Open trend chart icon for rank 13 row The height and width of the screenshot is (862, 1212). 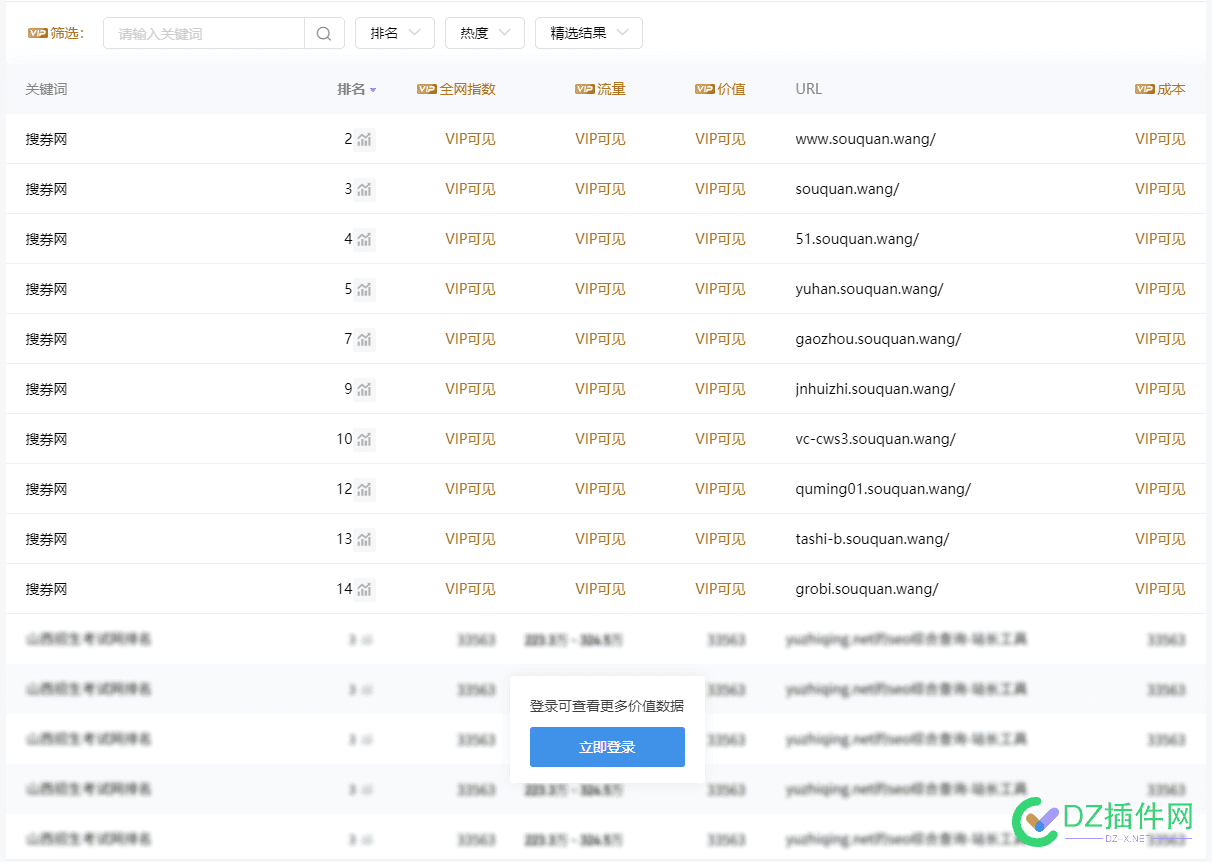coord(365,539)
